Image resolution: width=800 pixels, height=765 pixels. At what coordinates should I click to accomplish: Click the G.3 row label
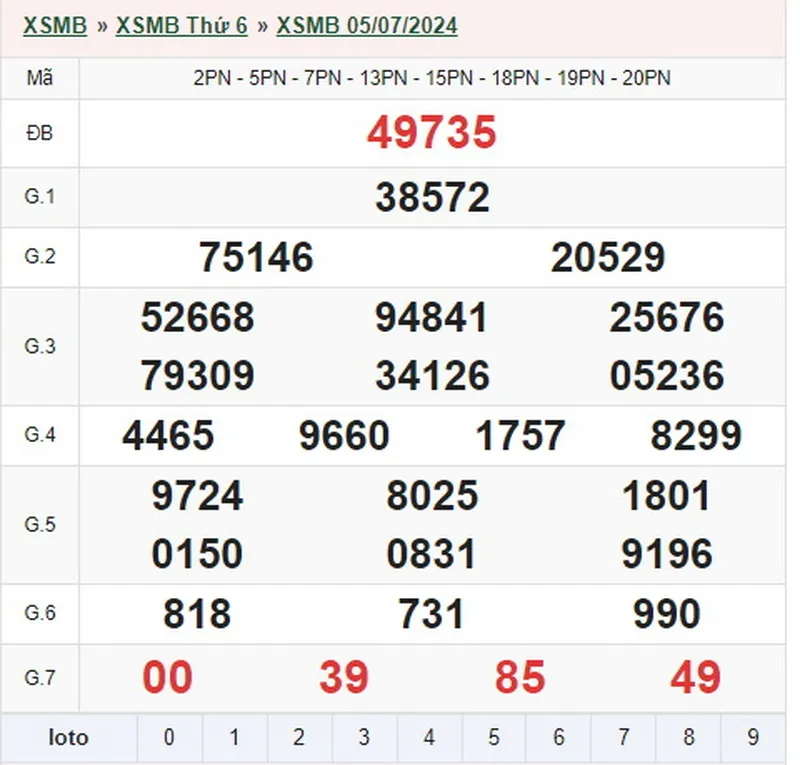click(40, 347)
